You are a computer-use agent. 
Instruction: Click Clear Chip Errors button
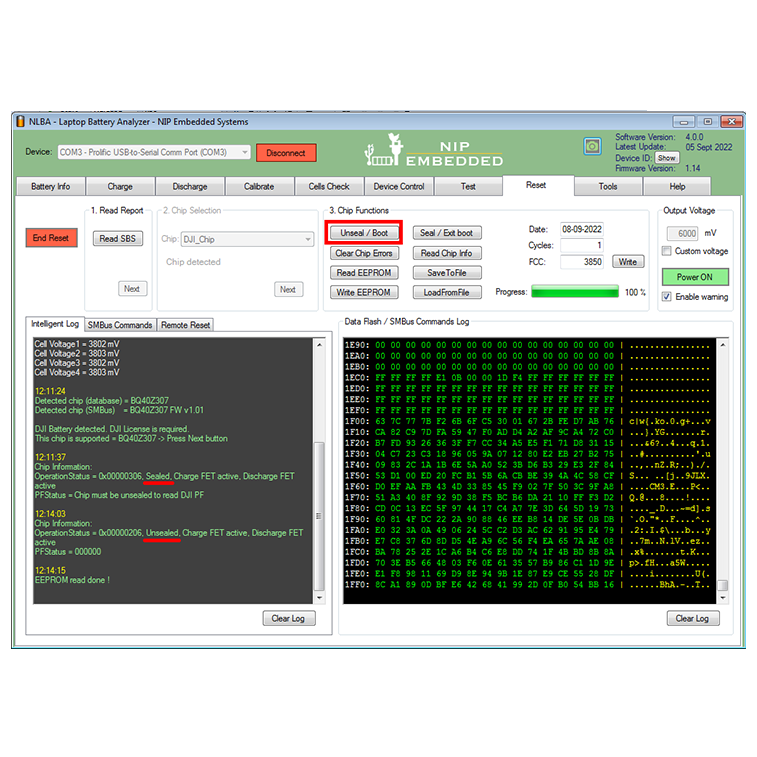click(364, 253)
